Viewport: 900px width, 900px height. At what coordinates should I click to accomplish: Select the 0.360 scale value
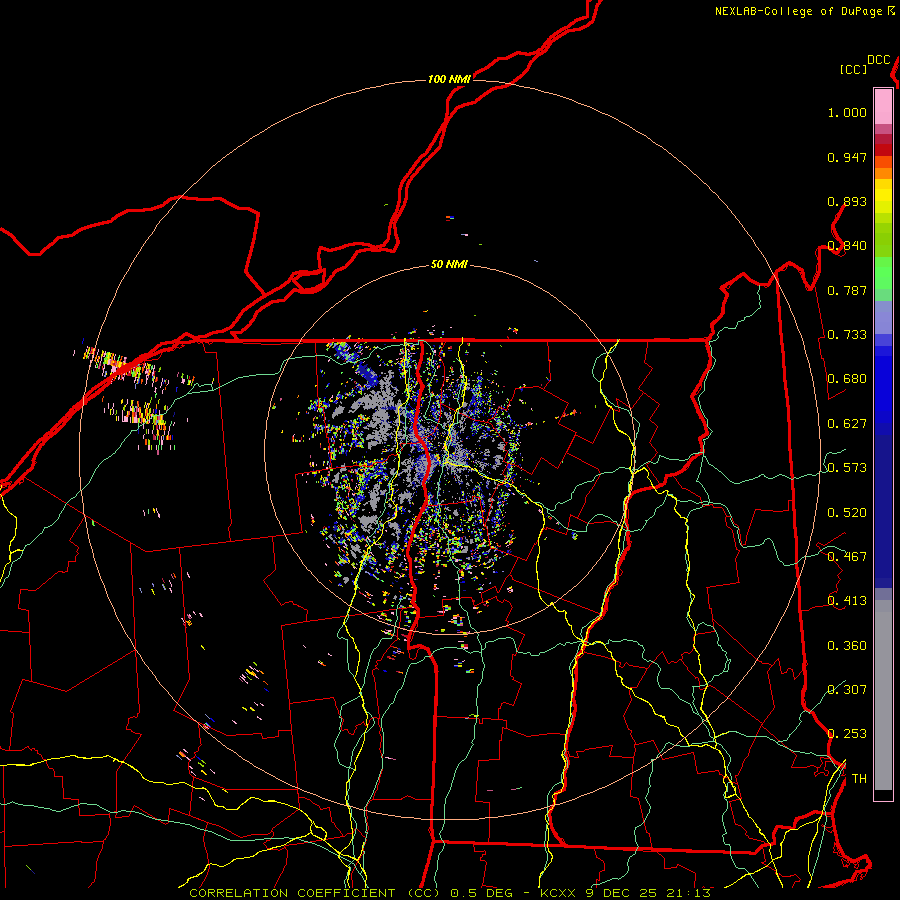coord(847,646)
